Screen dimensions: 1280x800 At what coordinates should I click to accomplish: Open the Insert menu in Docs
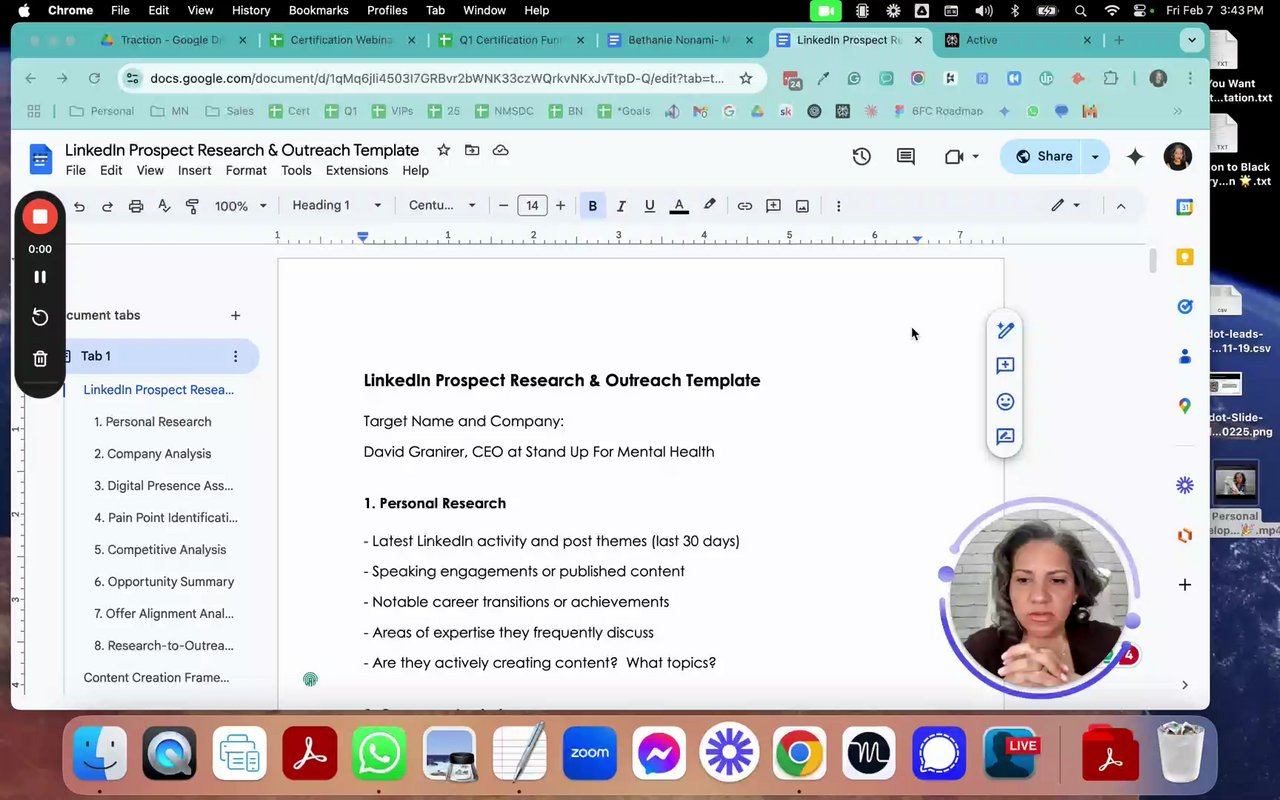pos(195,170)
